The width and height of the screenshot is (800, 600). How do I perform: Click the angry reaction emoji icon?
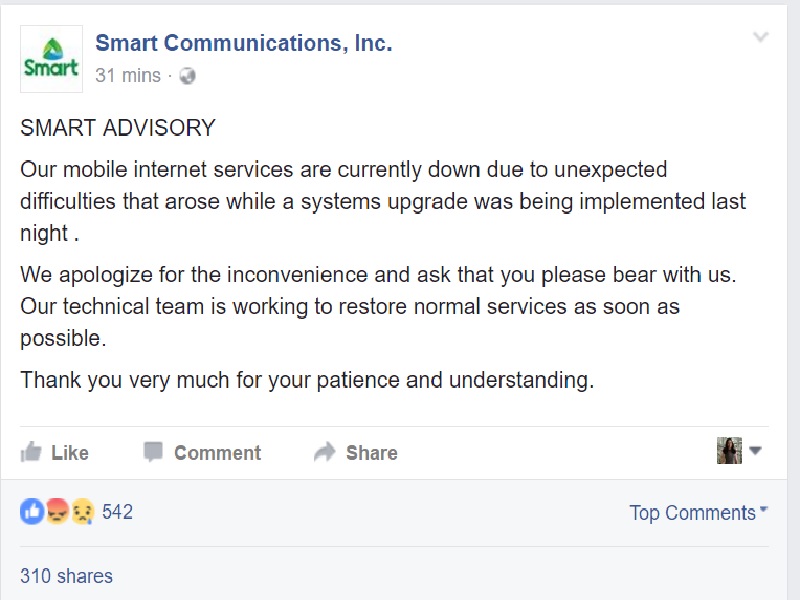[x=57, y=512]
